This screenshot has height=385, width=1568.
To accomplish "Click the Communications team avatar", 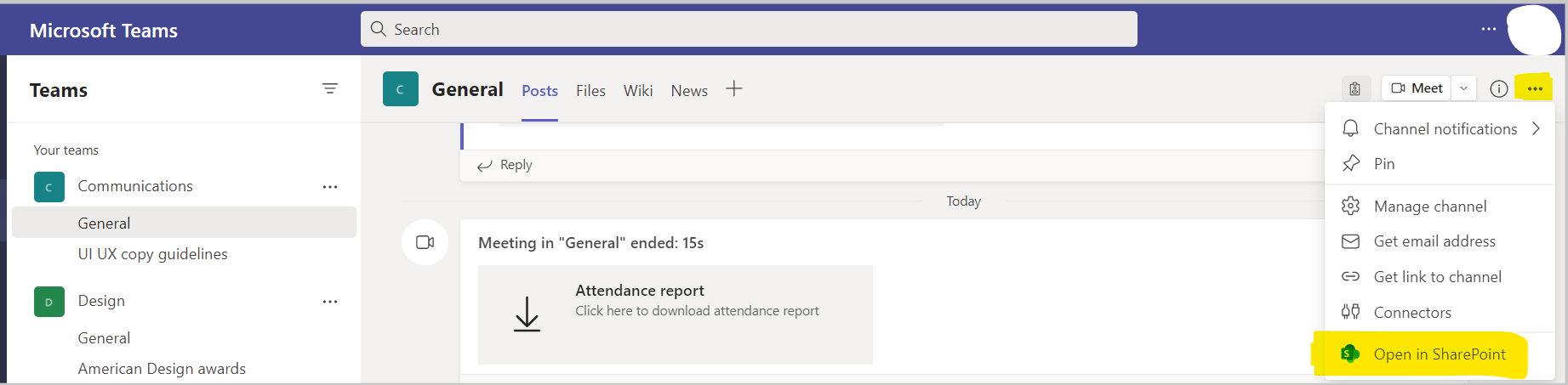I will tap(49, 187).
